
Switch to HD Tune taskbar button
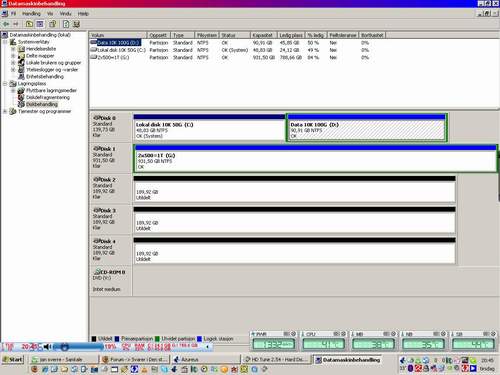[274, 359]
